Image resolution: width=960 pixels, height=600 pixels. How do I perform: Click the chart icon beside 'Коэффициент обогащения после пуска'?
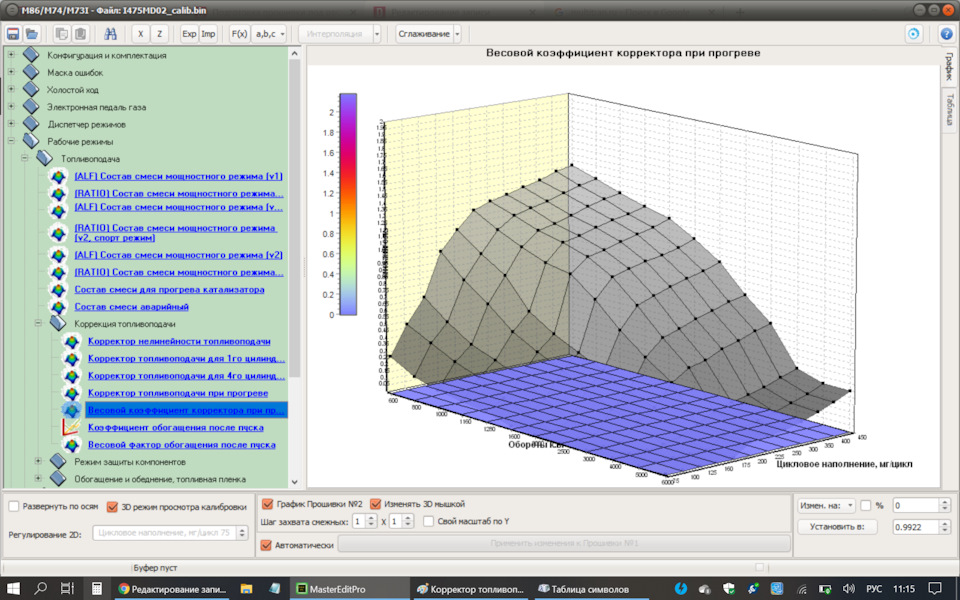point(72,427)
